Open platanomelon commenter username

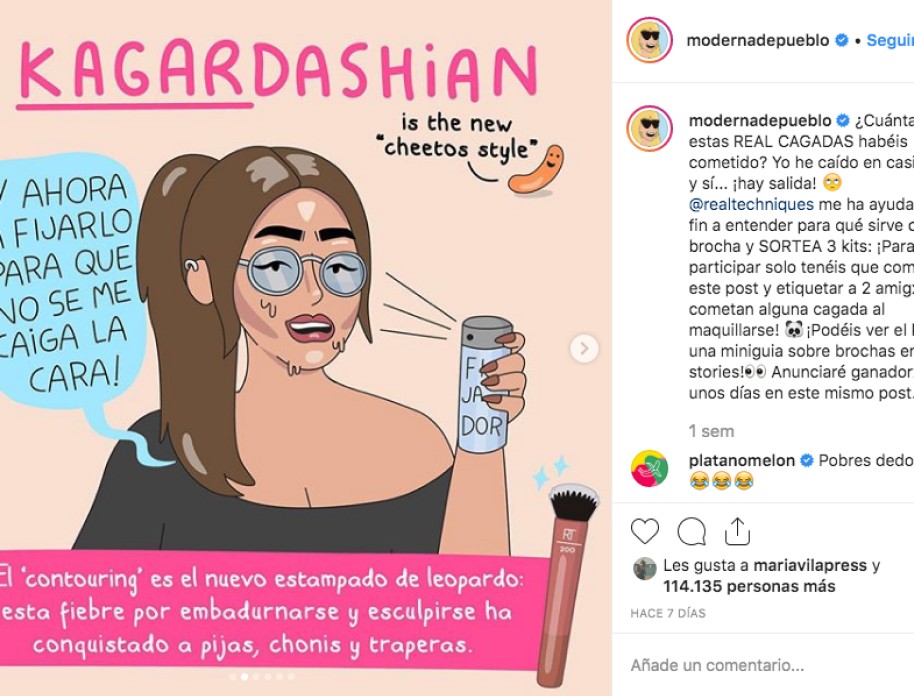(741, 460)
